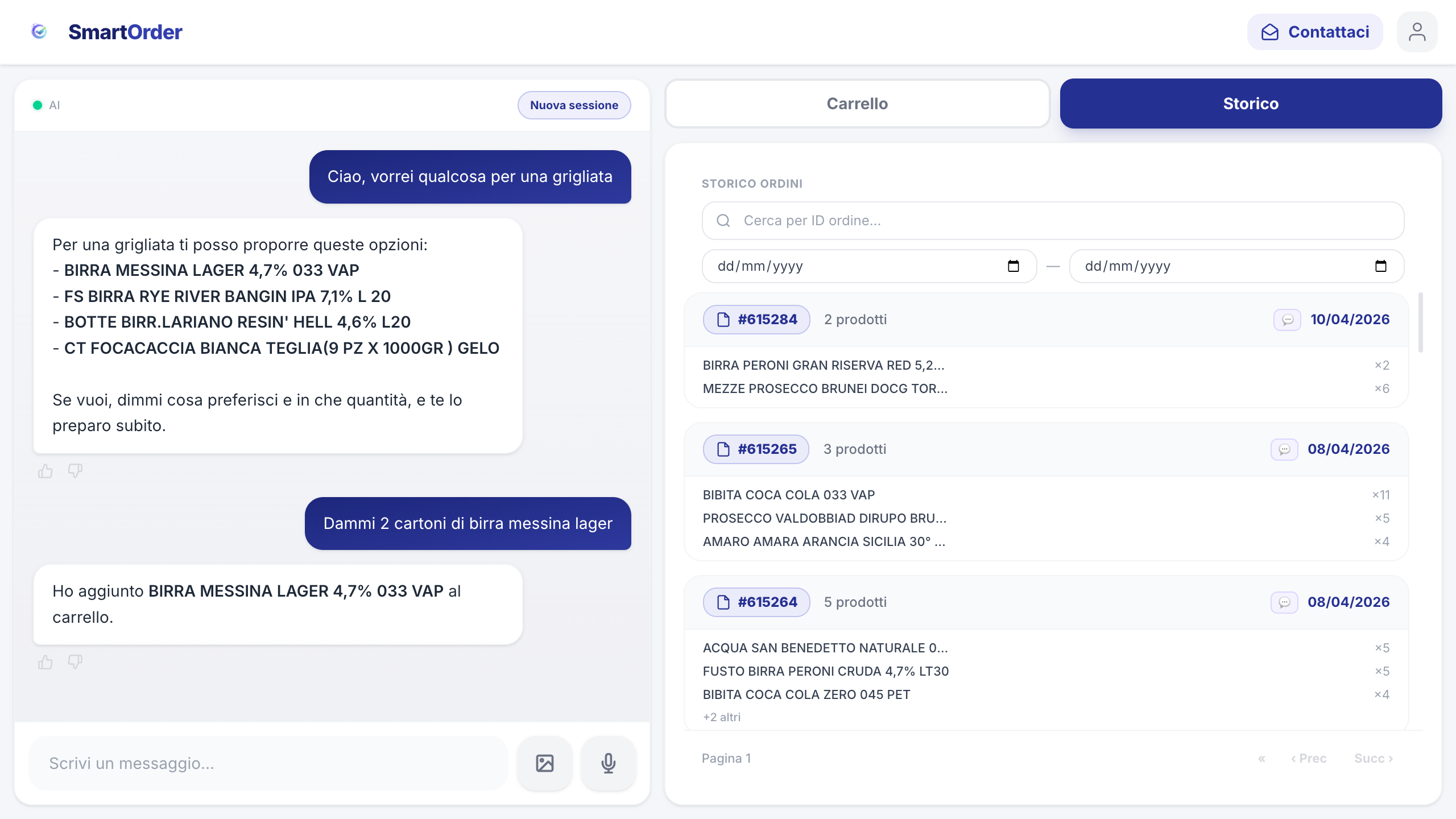This screenshot has width=1456, height=819.
Task: Select BIBITA COCA COLA ZERO 045 PET row
Action: point(1046,694)
